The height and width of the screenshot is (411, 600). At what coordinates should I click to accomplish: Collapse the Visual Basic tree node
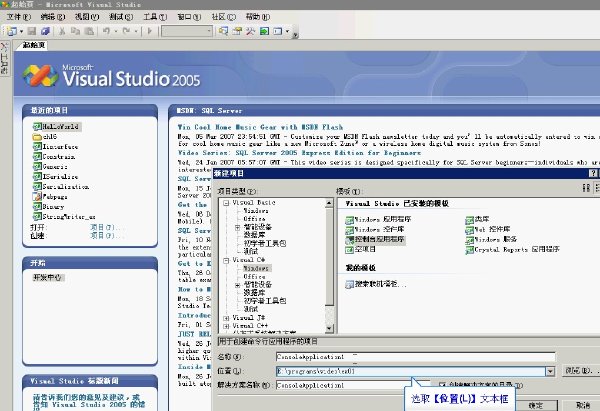pos(226,203)
